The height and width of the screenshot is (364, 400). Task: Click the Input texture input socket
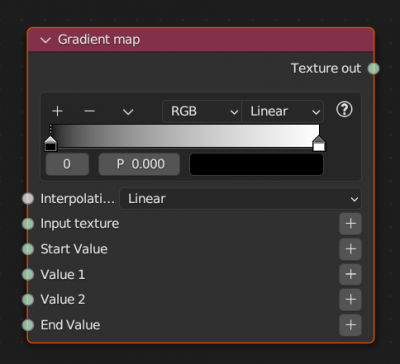coord(28,224)
